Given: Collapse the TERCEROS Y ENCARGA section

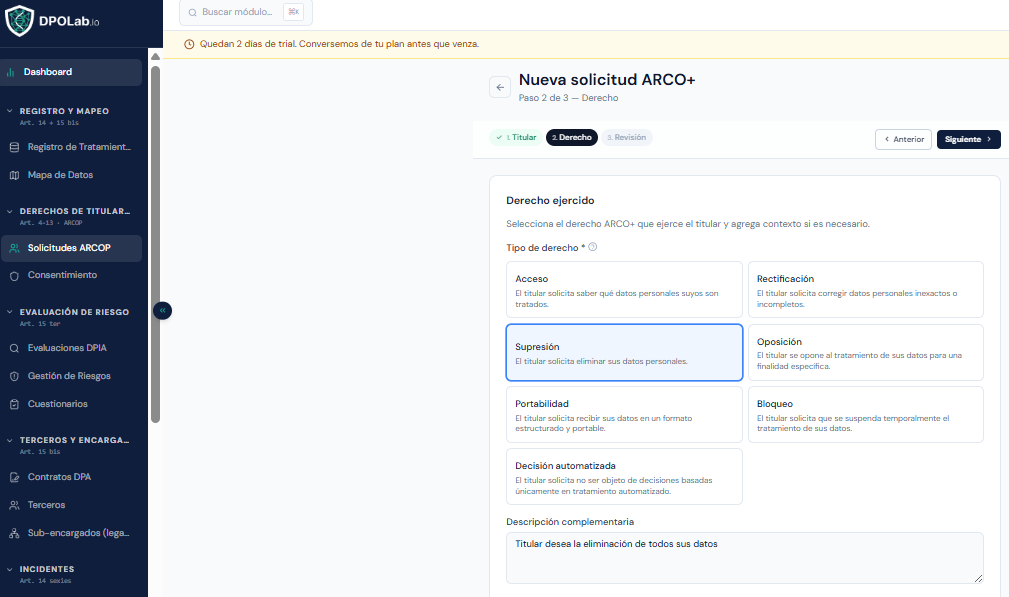Looking at the screenshot, I should 10,441.
